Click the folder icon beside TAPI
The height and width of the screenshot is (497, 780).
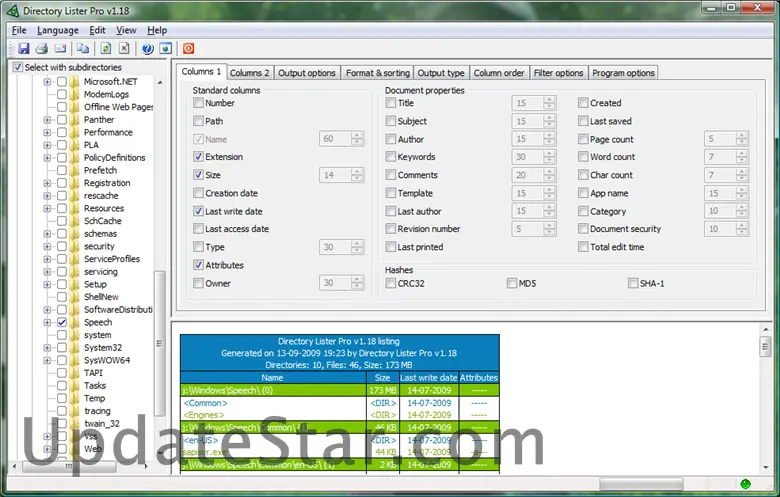point(75,373)
